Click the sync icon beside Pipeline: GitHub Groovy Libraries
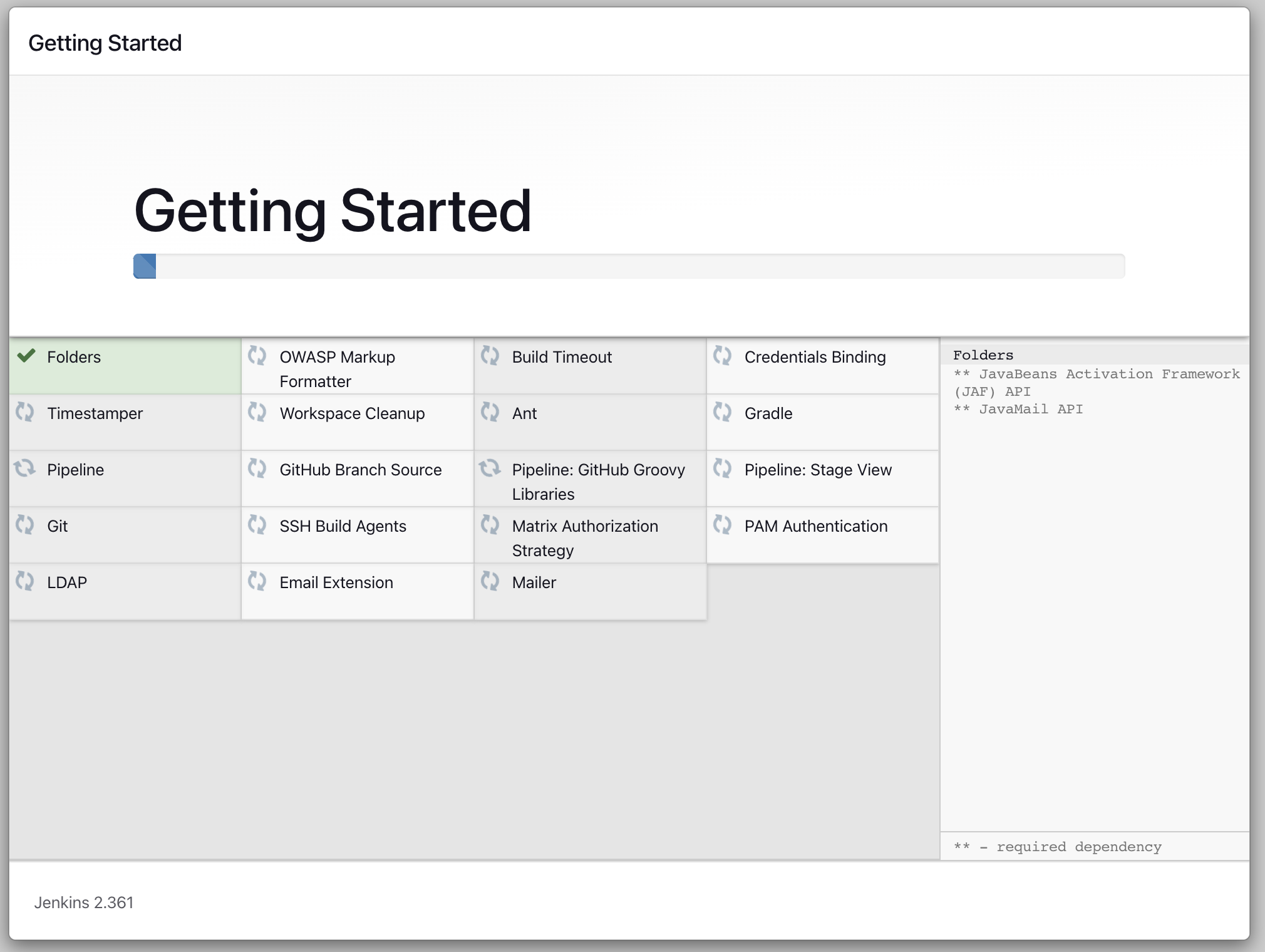The height and width of the screenshot is (952, 1265). [x=490, y=468]
